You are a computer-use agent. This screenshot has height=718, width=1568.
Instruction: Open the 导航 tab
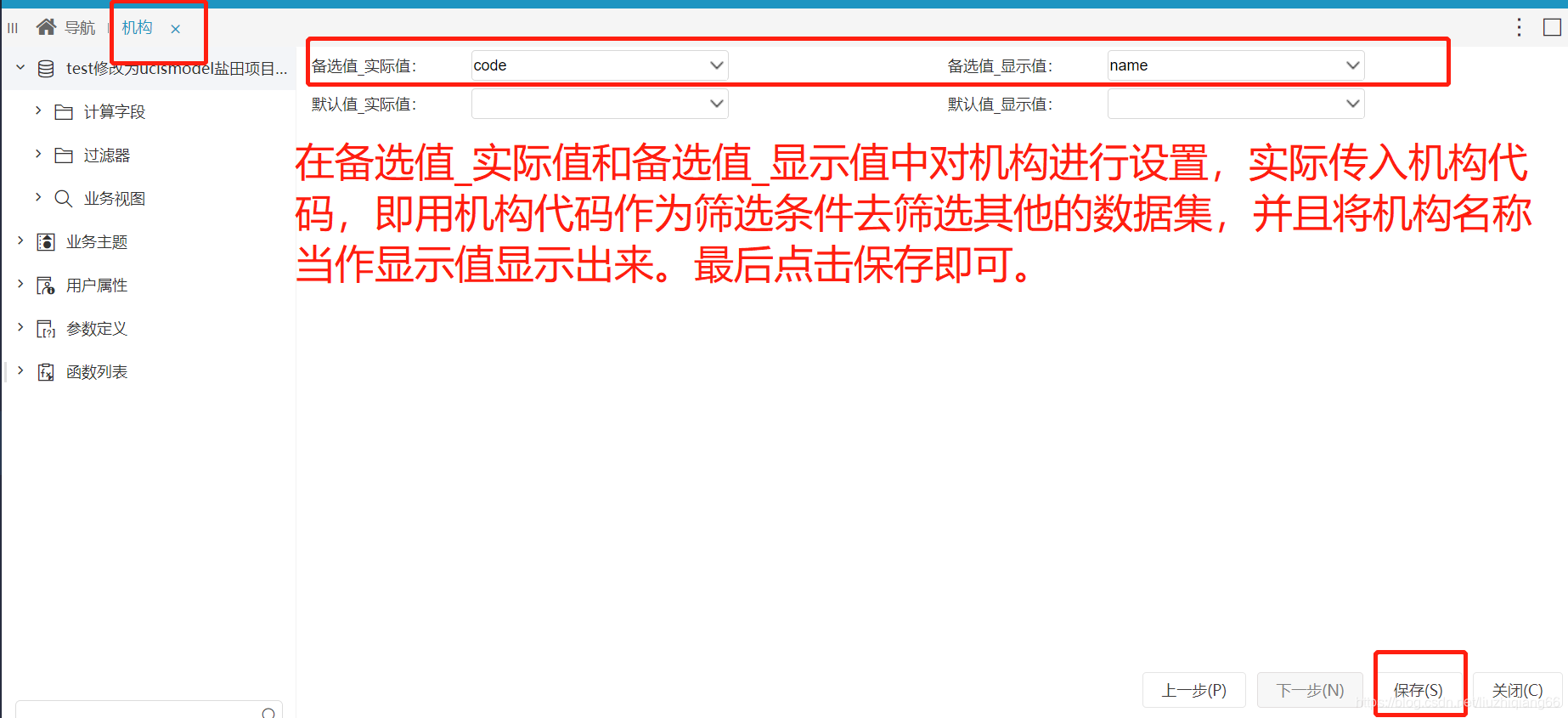(80, 28)
